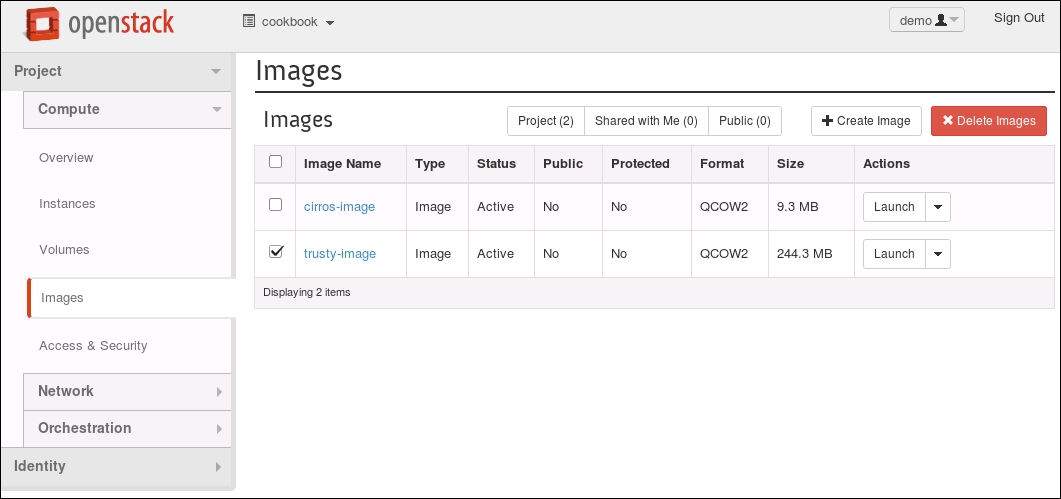The width and height of the screenshot is (1061, 499).
Task: Click the red Delete Images button
Action: [x=988, y=121]
